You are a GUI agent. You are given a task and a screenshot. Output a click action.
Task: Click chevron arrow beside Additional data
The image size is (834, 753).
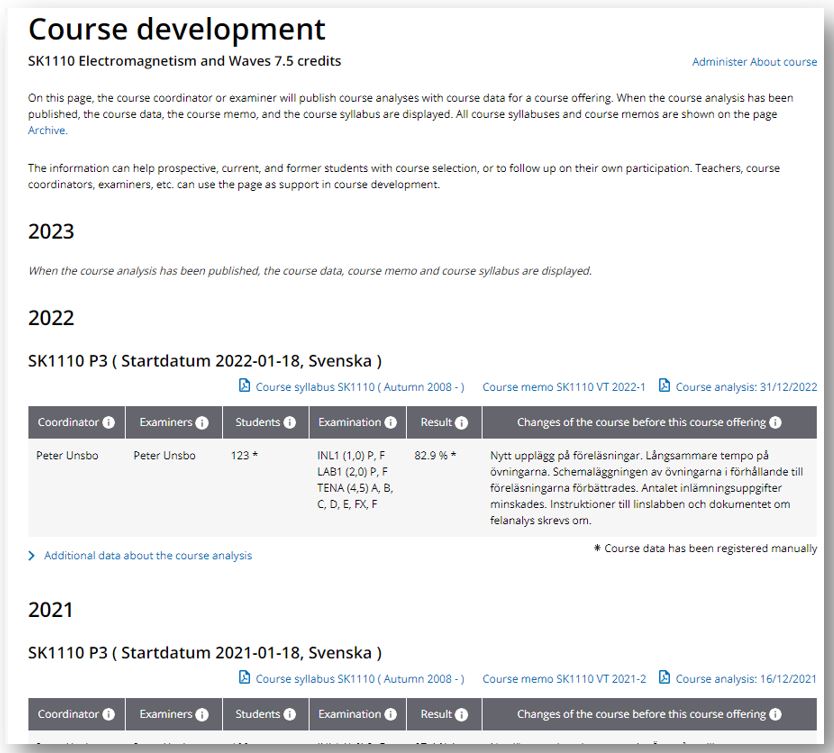point(32,556)
